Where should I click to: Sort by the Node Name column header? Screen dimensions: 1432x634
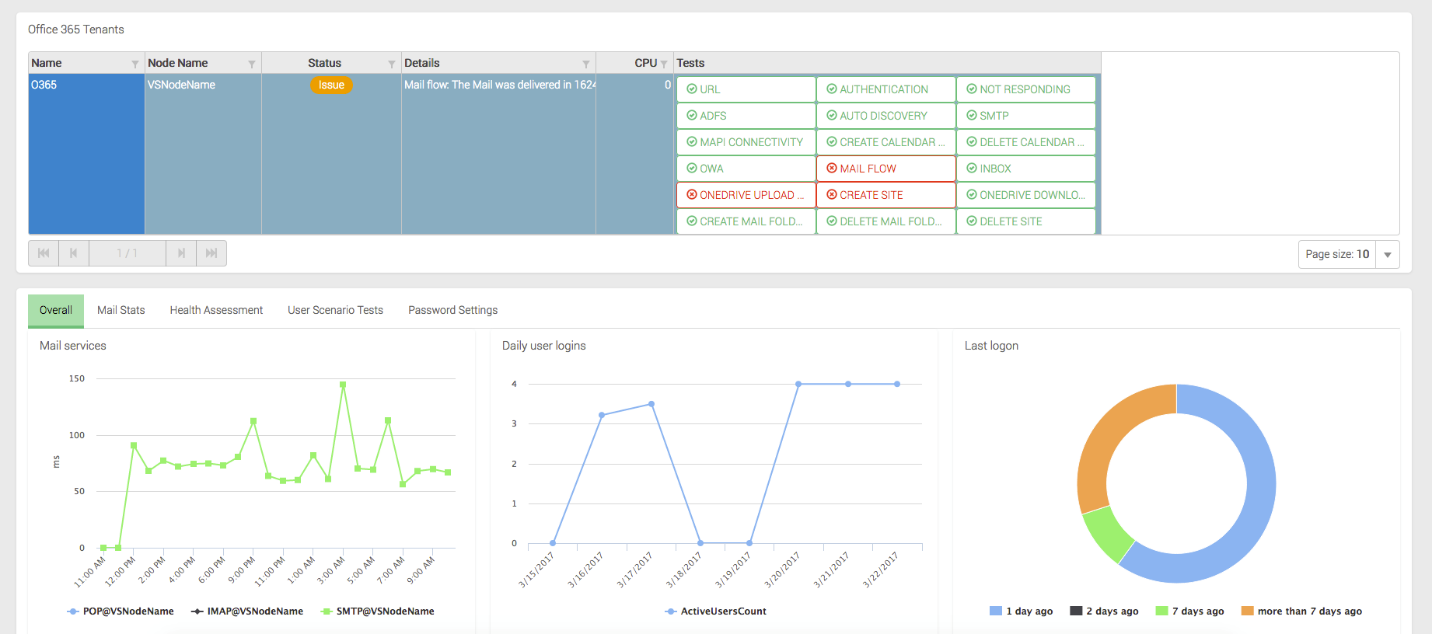tap(177, 63)
